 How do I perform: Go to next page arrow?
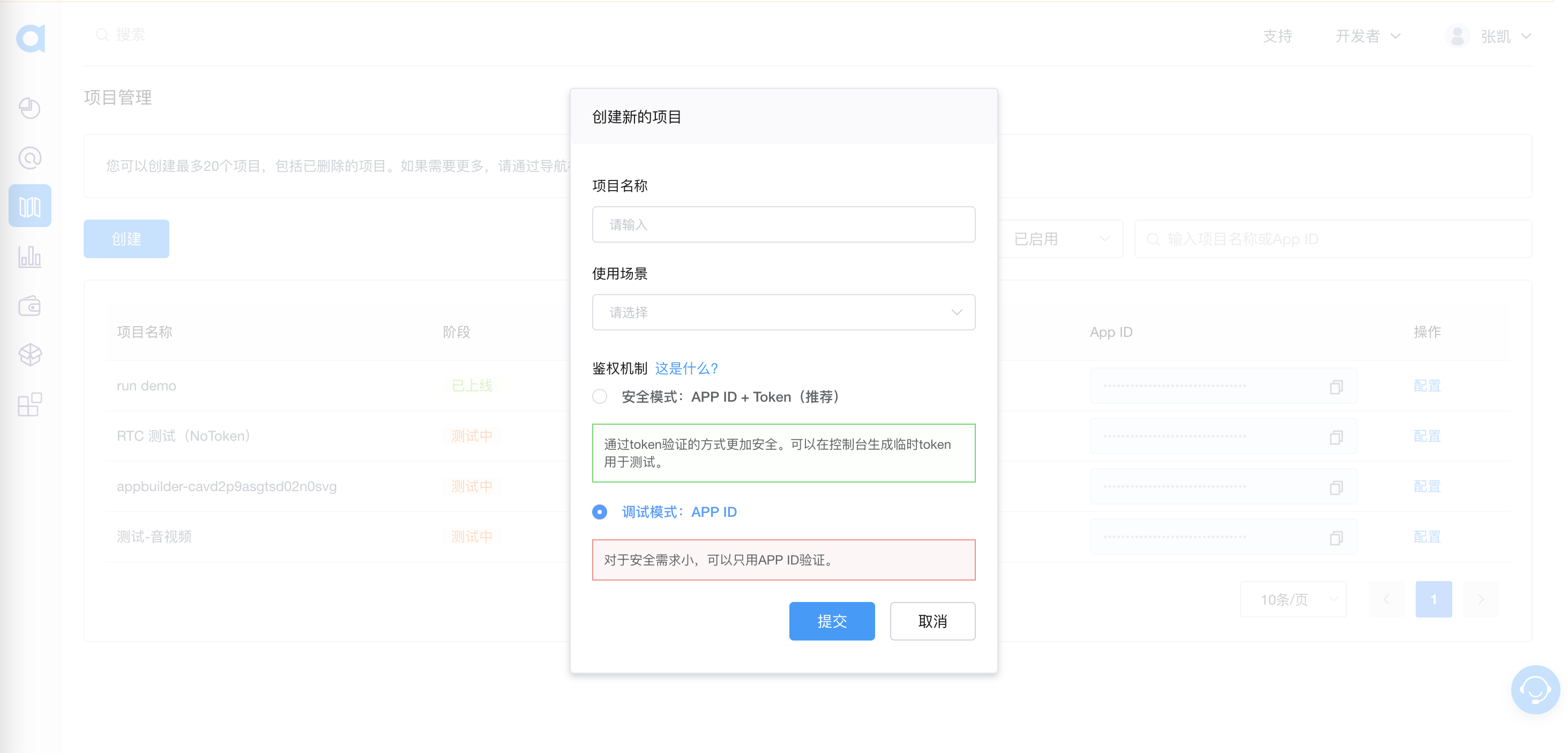(1481, 599)
